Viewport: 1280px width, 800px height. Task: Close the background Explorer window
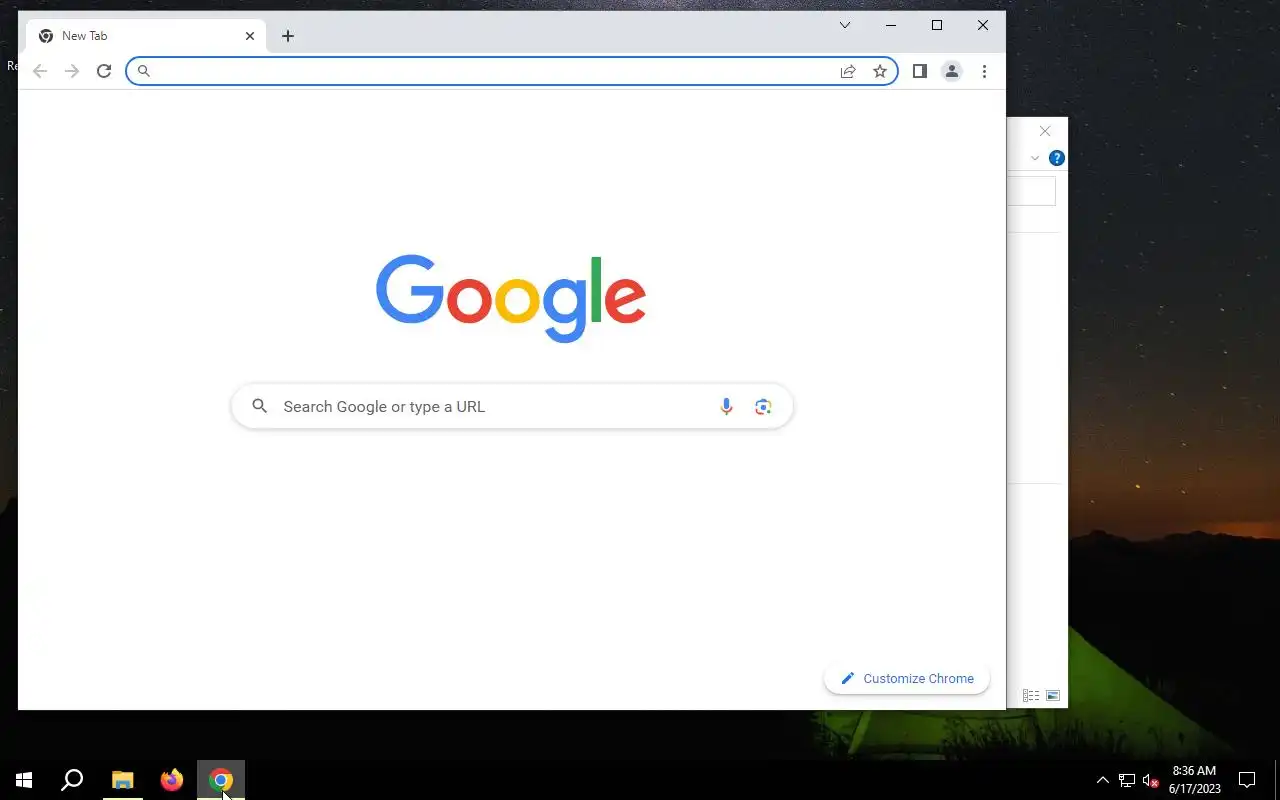pyautogui.click(x=1045, y=131)
